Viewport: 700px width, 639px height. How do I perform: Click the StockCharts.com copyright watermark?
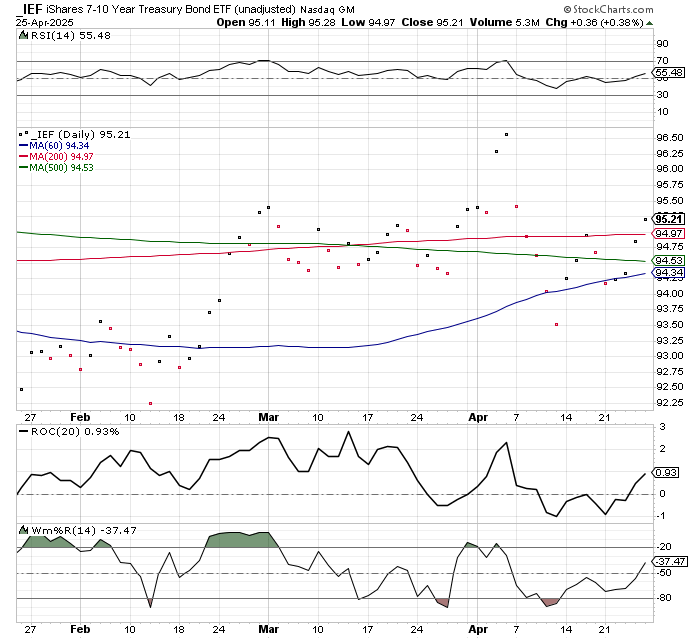[634, 10]
